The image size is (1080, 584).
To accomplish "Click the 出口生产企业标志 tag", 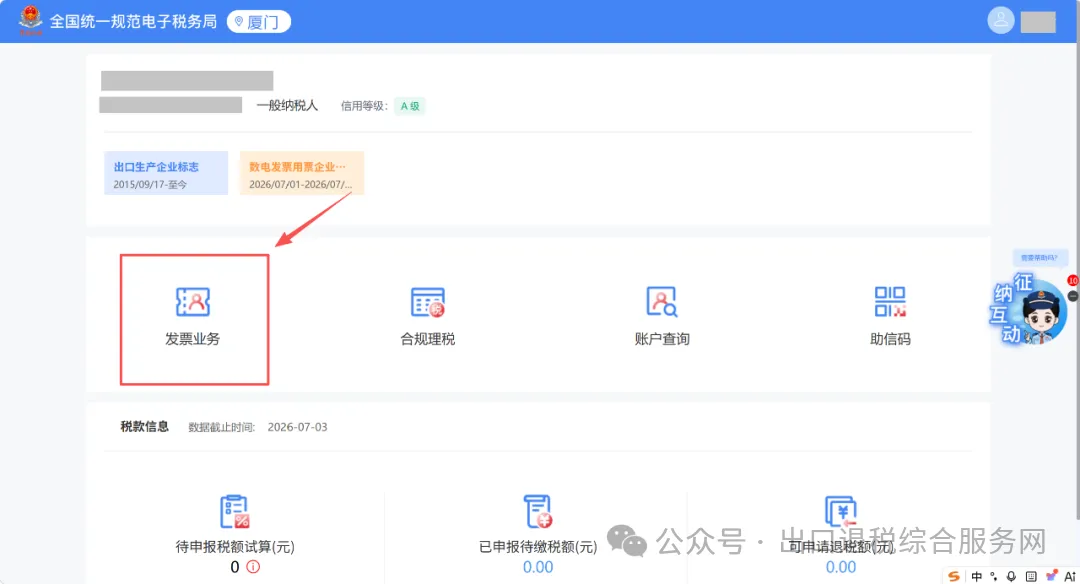I will coord(166,173).
